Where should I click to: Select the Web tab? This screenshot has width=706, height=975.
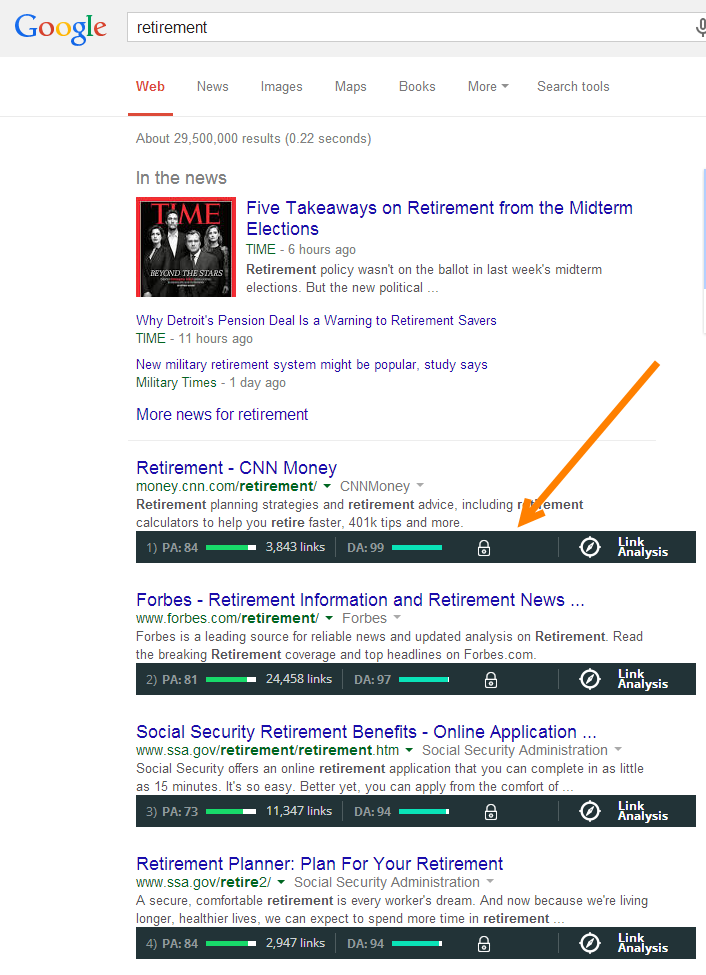pos(151,86)
